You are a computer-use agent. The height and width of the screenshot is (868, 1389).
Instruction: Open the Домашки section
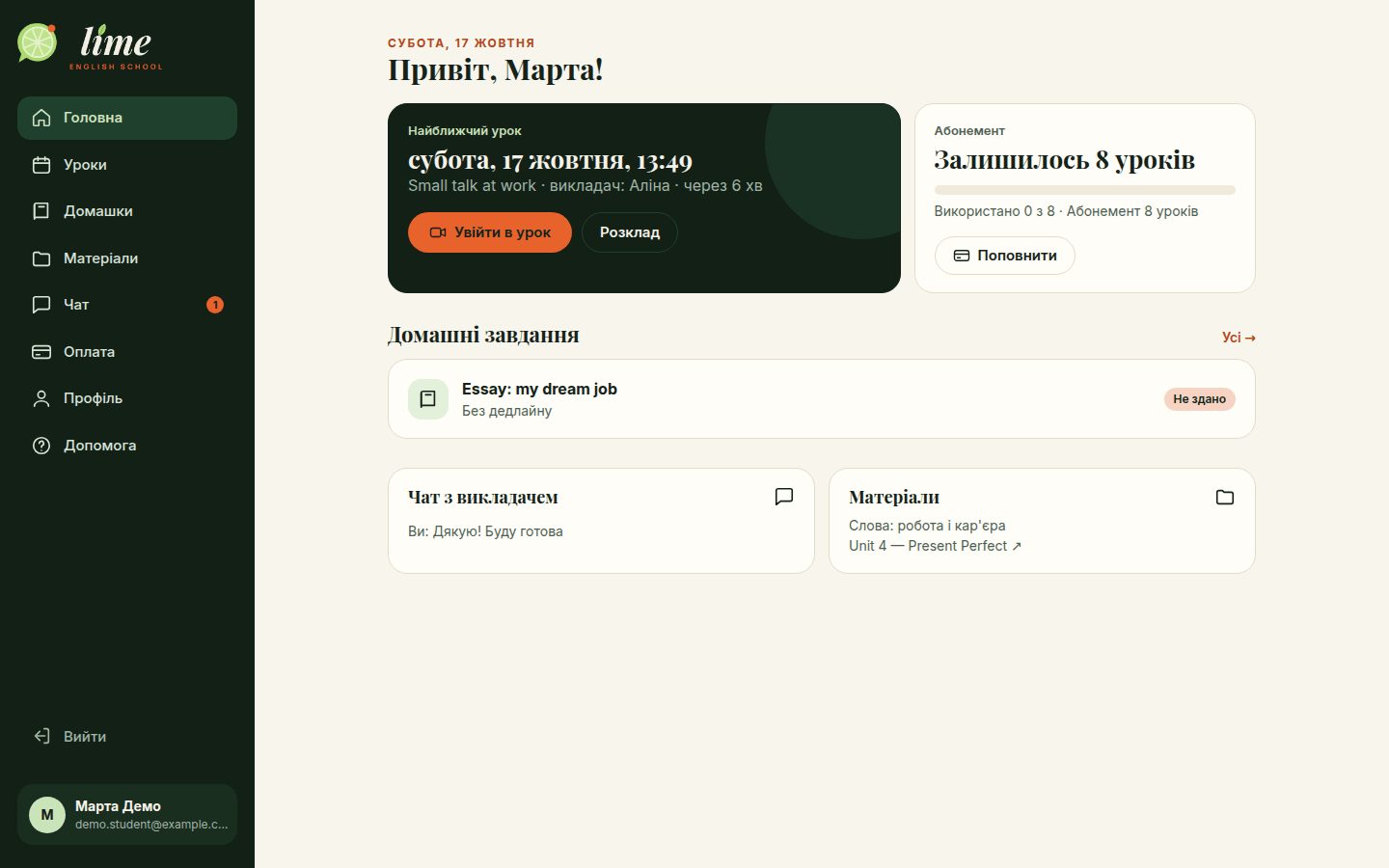click(127, 211)
